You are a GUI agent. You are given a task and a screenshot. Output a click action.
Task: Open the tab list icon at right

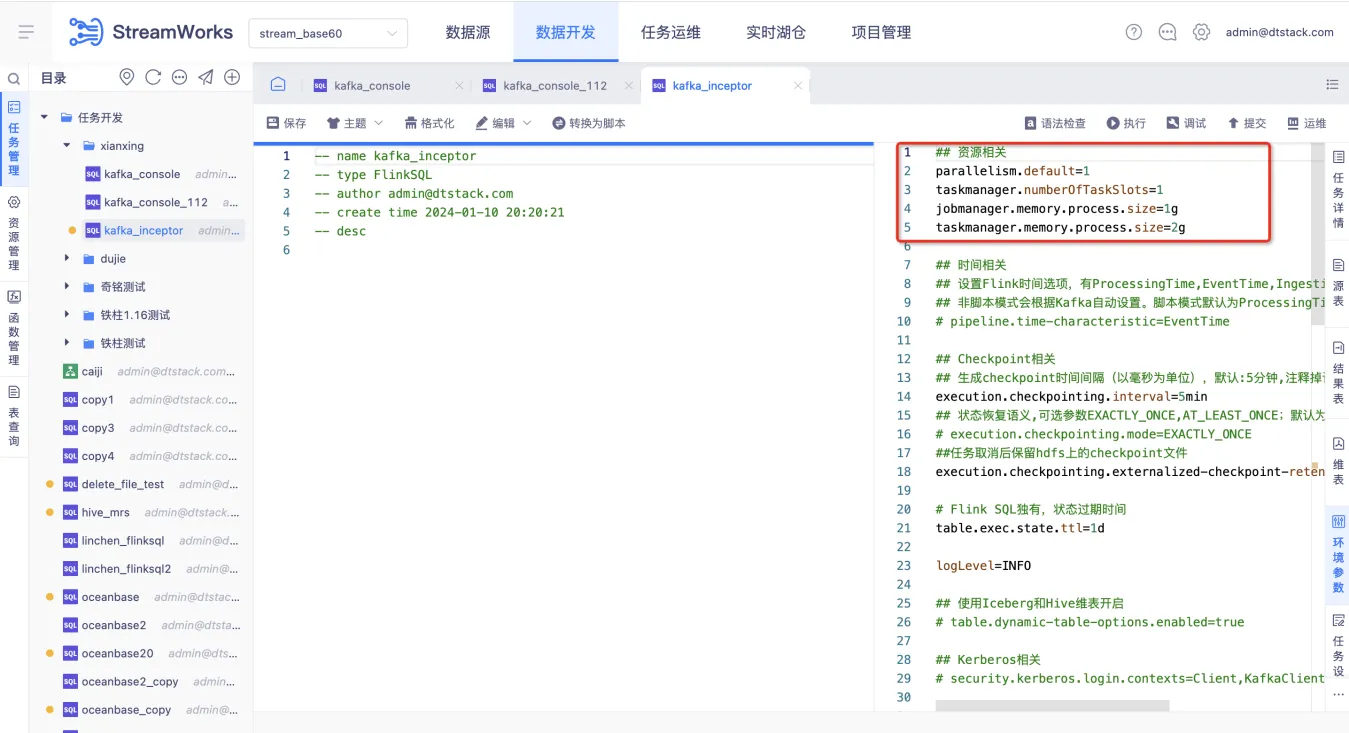[x=1332, y=85]
